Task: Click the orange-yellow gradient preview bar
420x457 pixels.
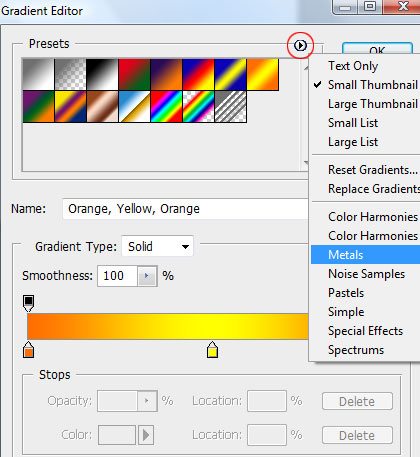Action: 168,327
